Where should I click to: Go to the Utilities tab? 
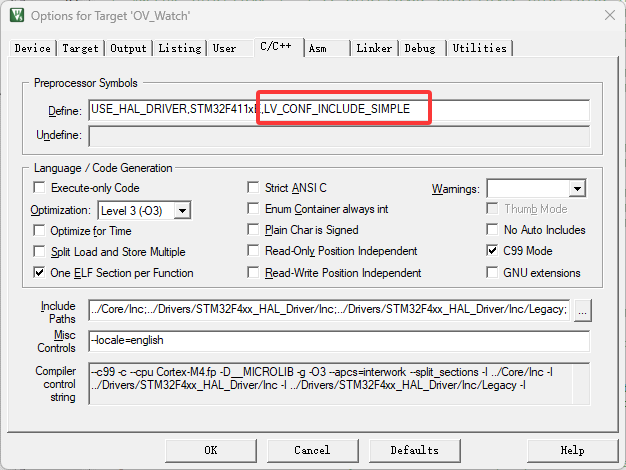[478, 48]
